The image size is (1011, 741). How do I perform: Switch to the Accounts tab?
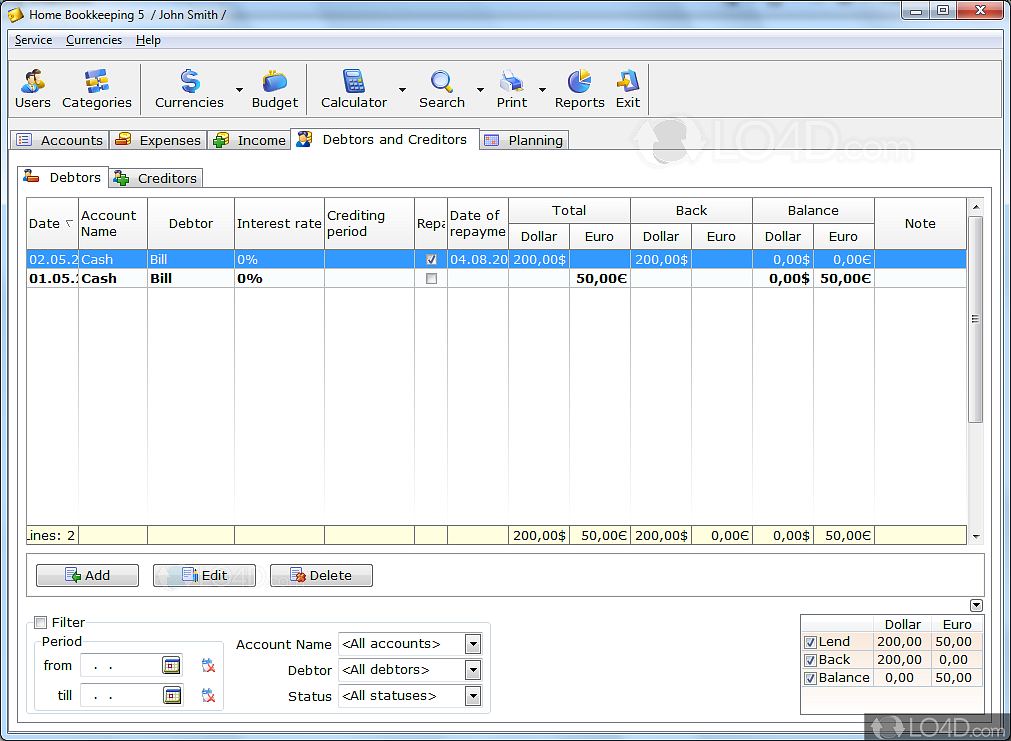(x=60, y=140)
